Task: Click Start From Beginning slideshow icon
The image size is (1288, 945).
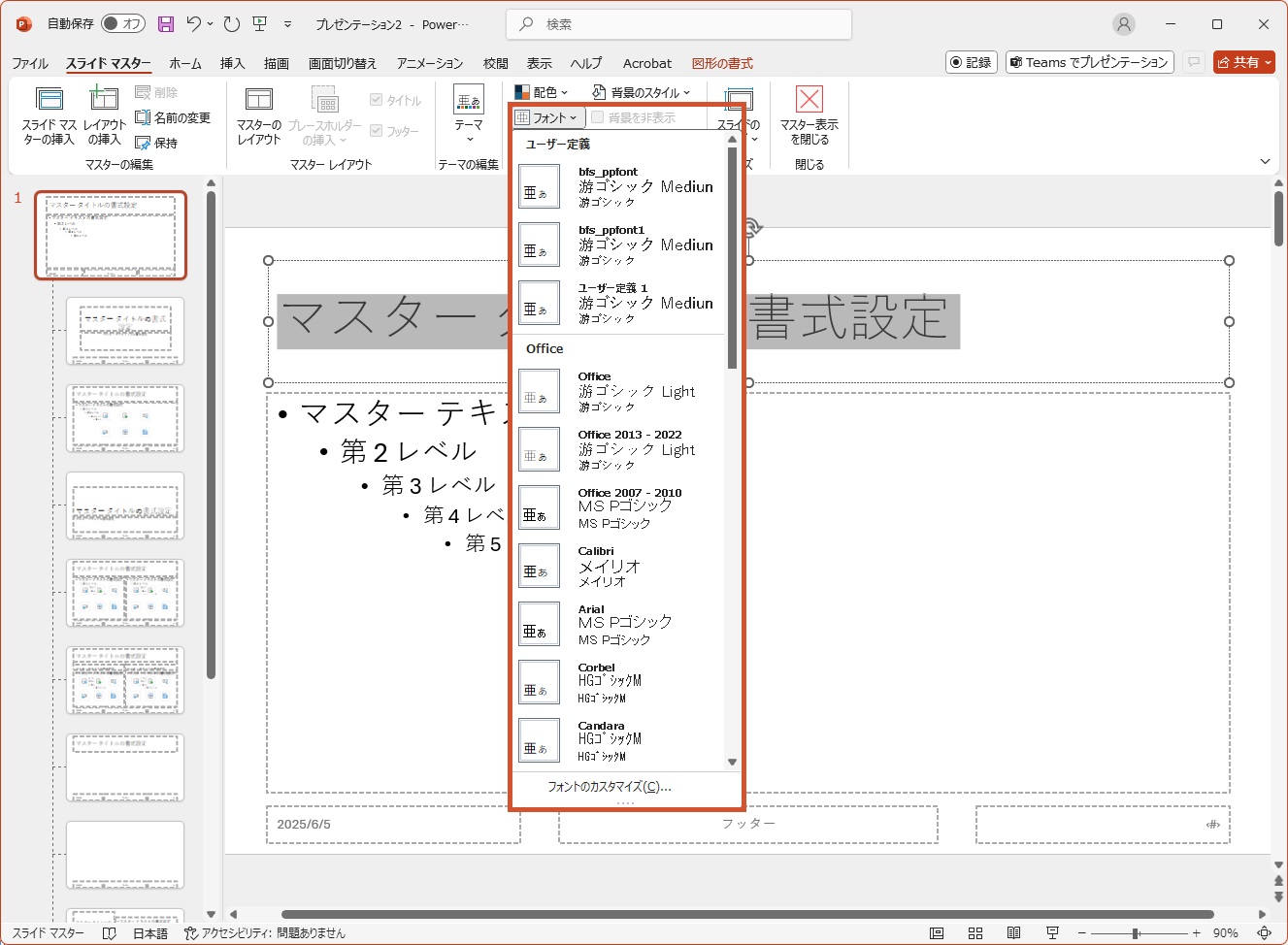Action: [259, 24]
